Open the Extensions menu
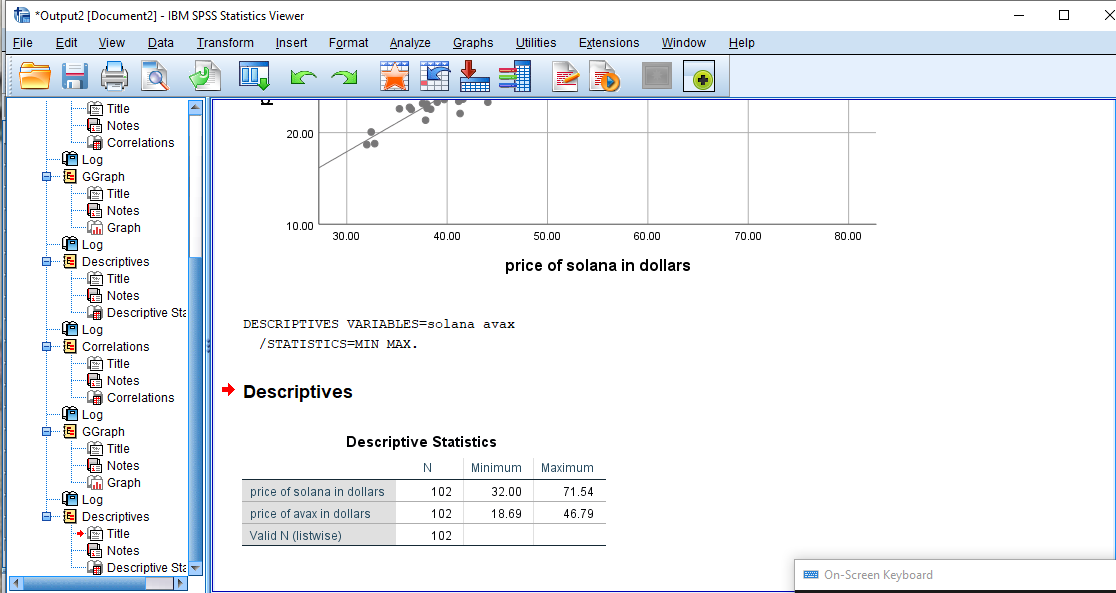This screenshot has width=1116, height=593. coord(609,43)
